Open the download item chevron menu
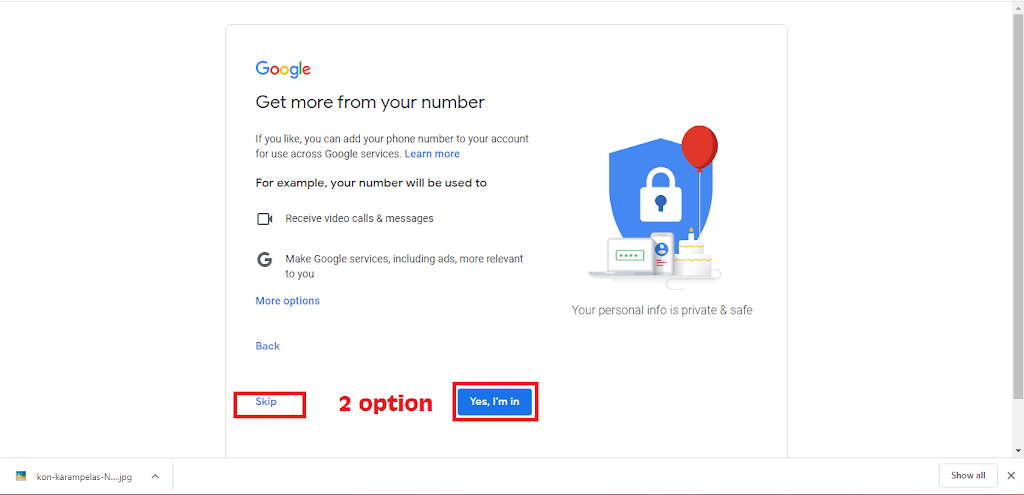The image size is (1024, 495). point(155,476)
